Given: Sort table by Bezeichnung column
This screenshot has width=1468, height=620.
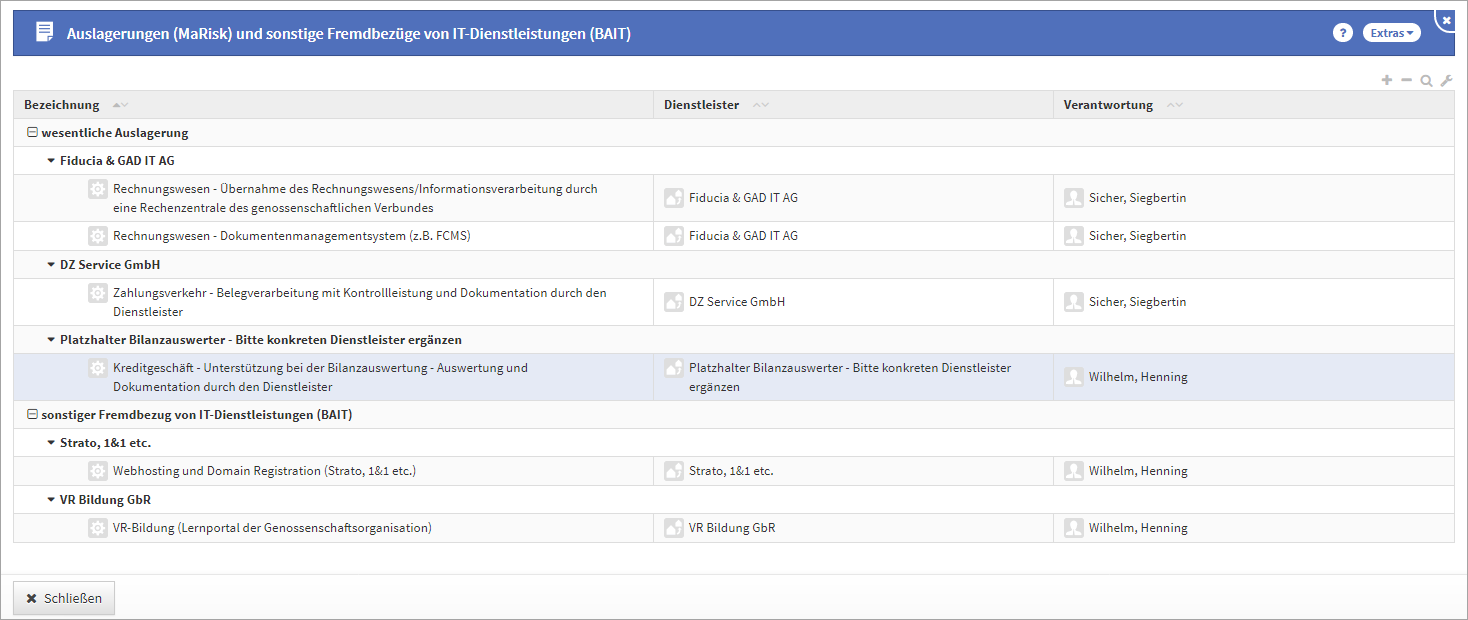Looking at the screenshot, I should (x=62, y=105).
